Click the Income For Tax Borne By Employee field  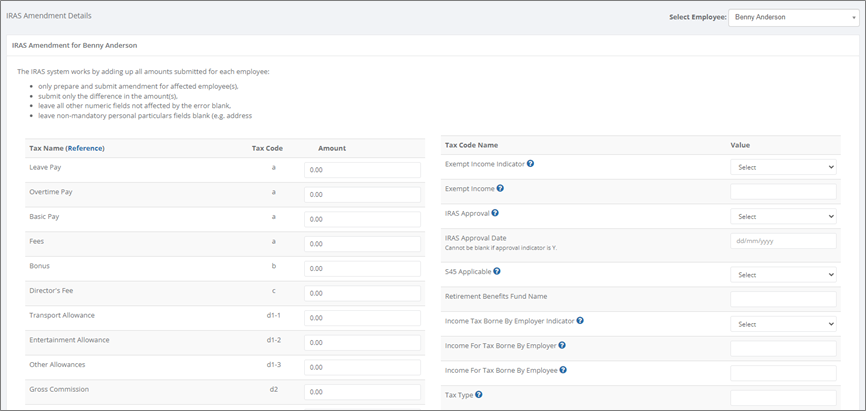coord(783,373)
